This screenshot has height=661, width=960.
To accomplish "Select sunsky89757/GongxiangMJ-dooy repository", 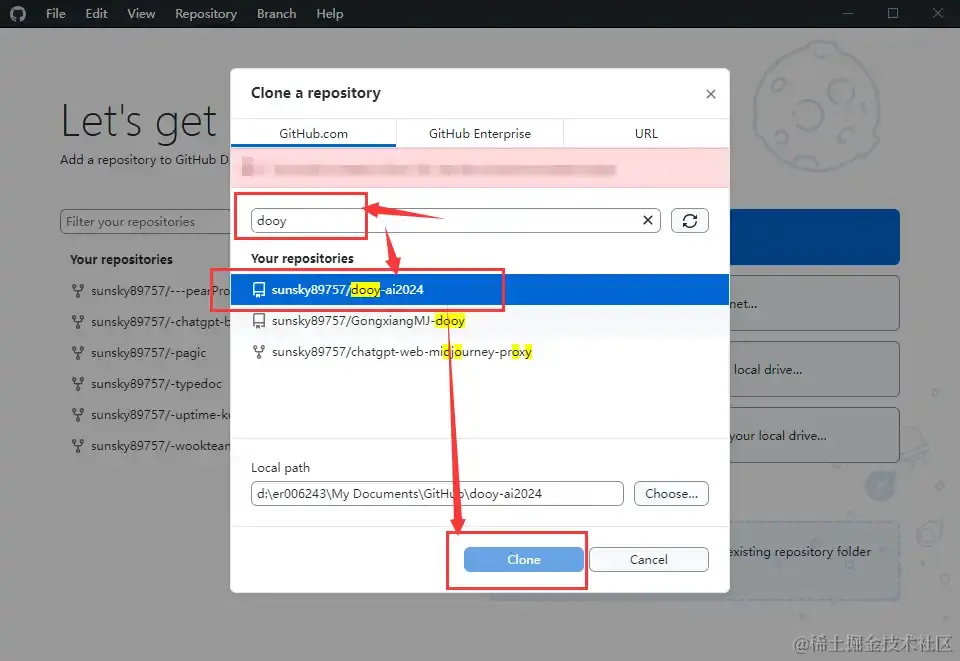I will (x=479, y=321).
